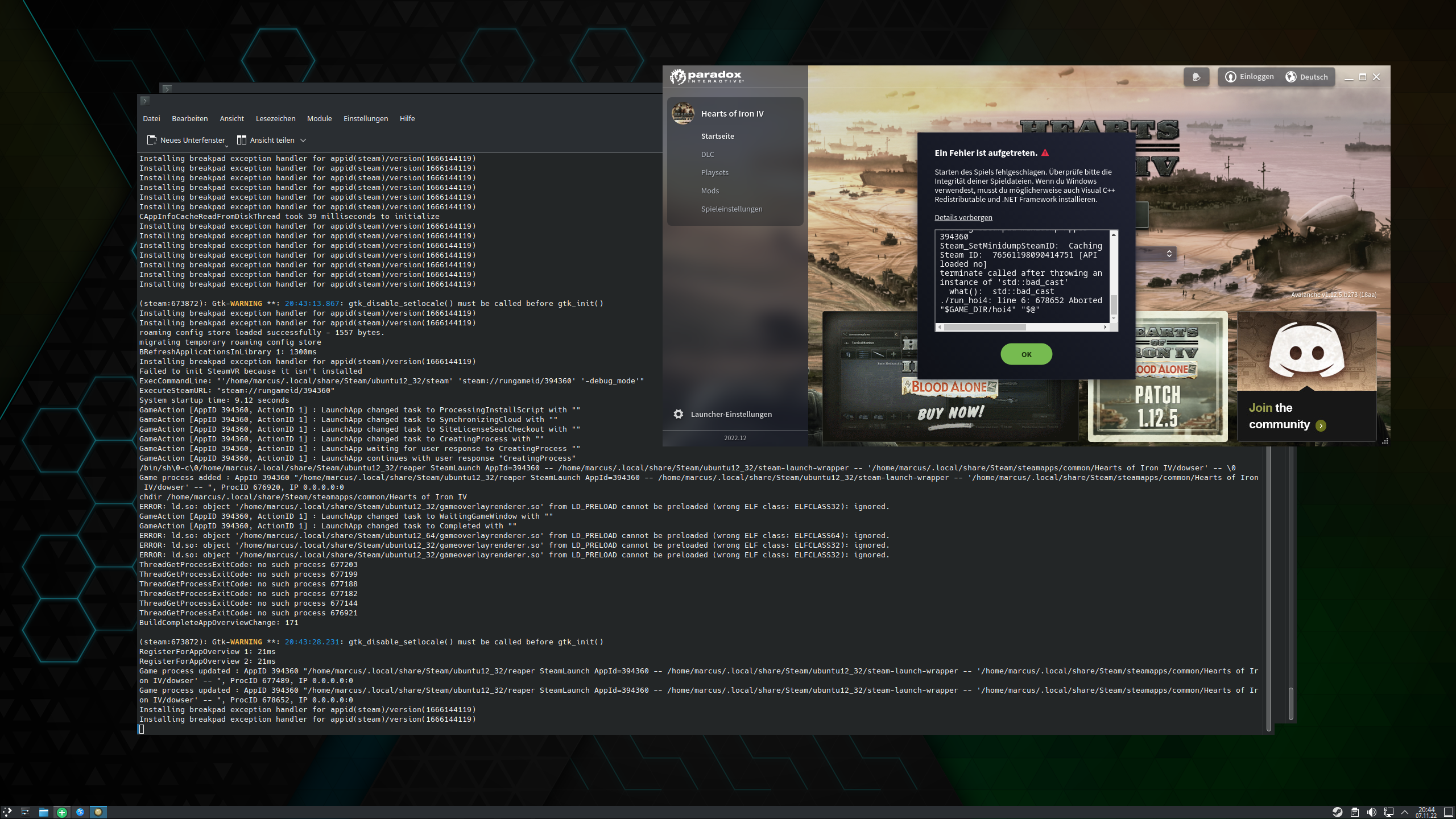Viewport: 1456px width, 819px height.
Task: Open the file manager from the taskbar
Action: tap(44, 812)
